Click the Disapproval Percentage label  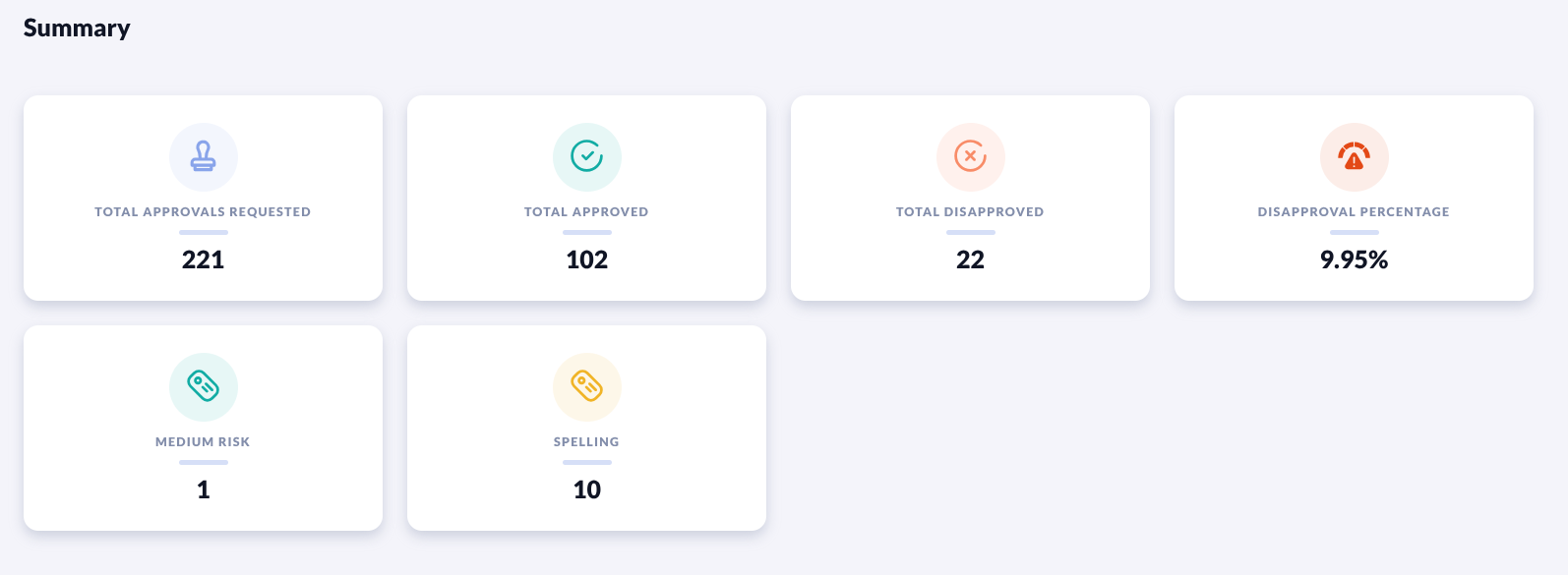click(x=1354, y=212)
